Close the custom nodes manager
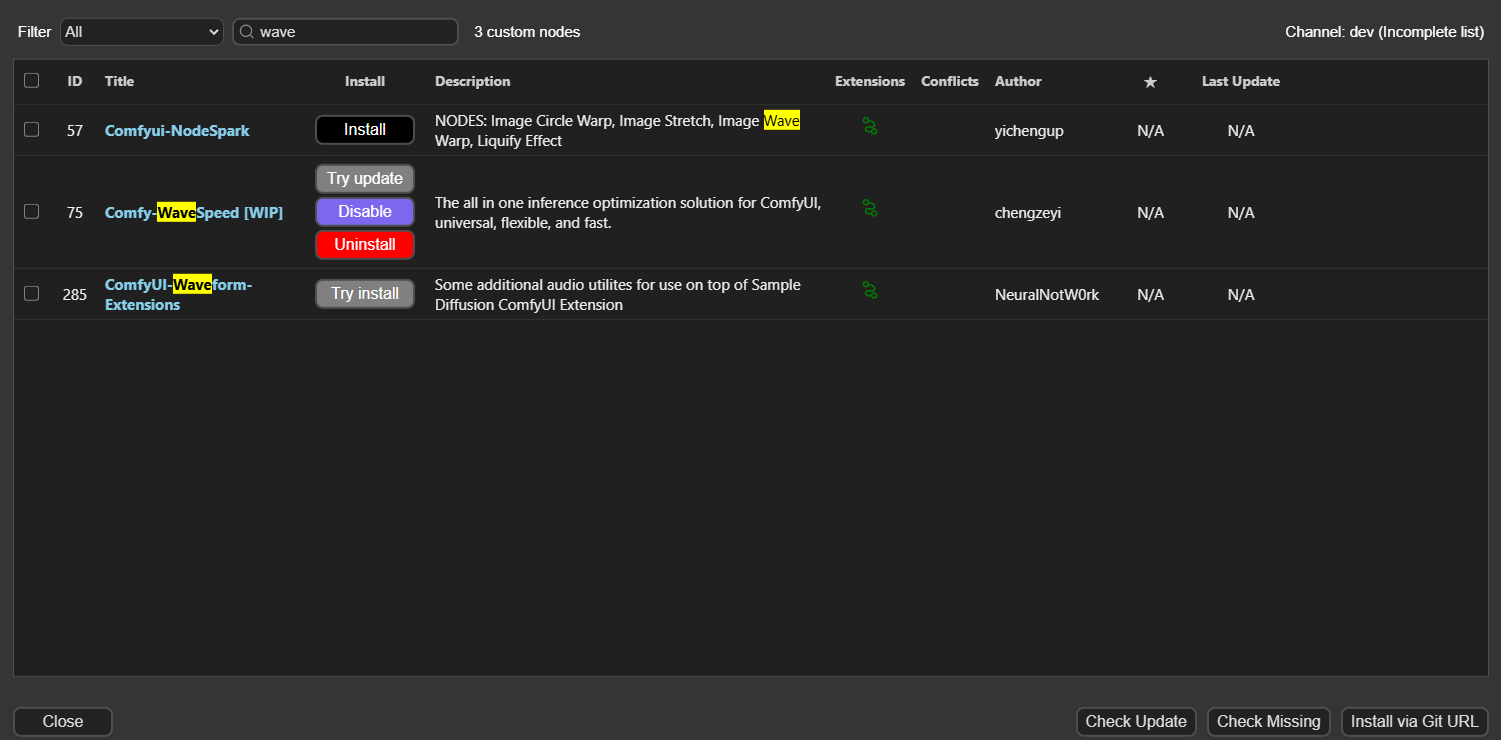Screen dimensions: 1501x740 pos(63,722)
